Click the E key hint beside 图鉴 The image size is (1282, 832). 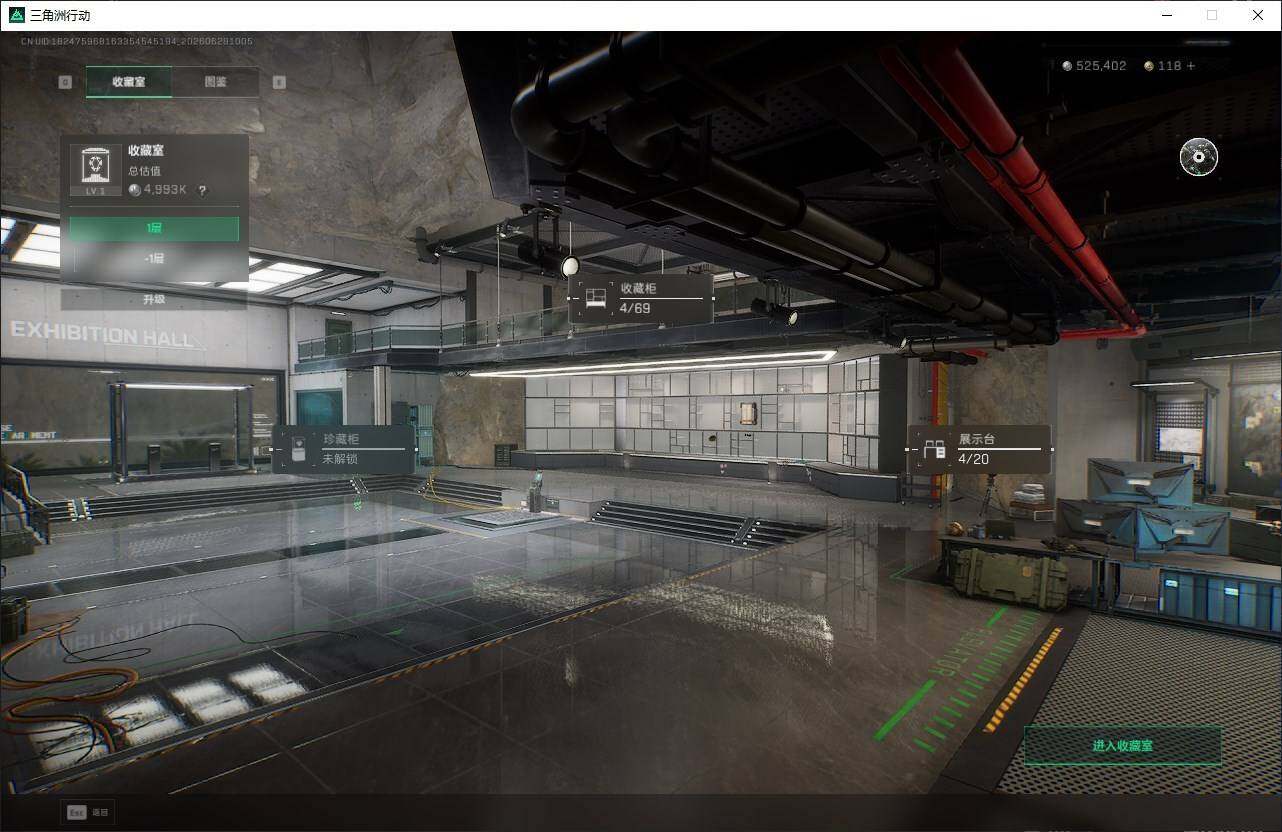pos(279,82)
